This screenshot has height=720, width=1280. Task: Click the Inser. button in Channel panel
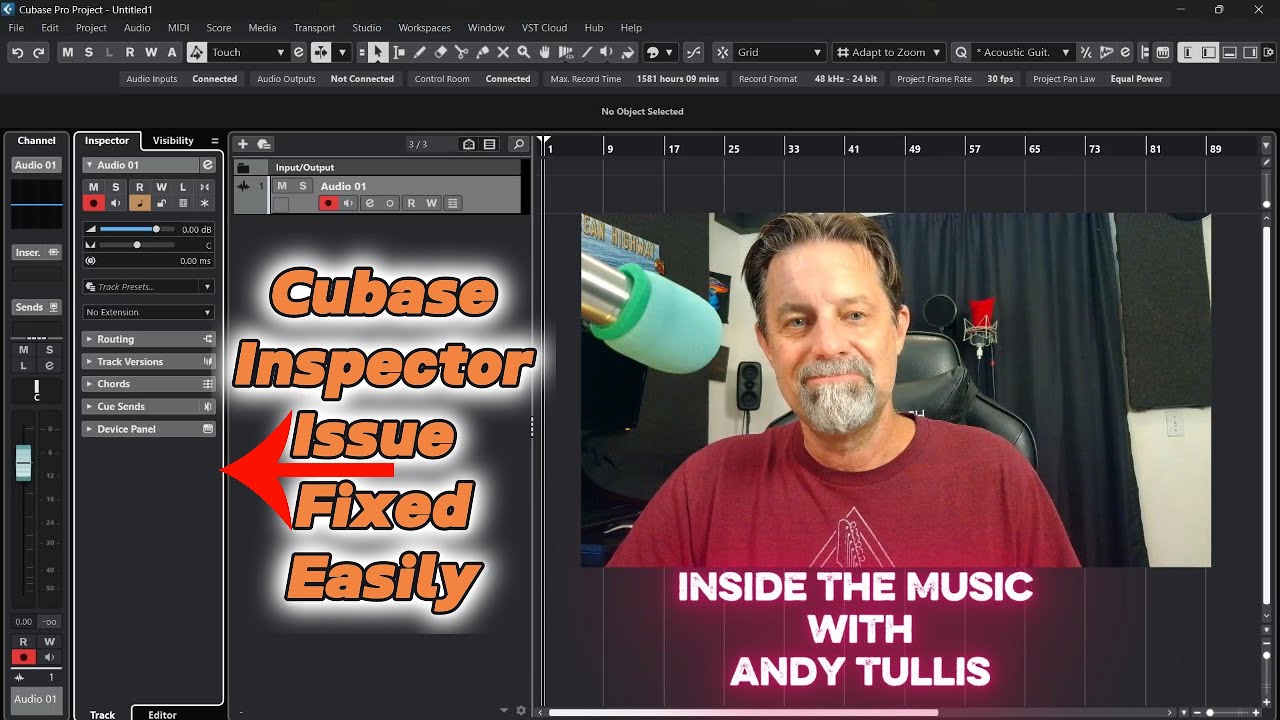pyautogui.click(x=37, y=252)
